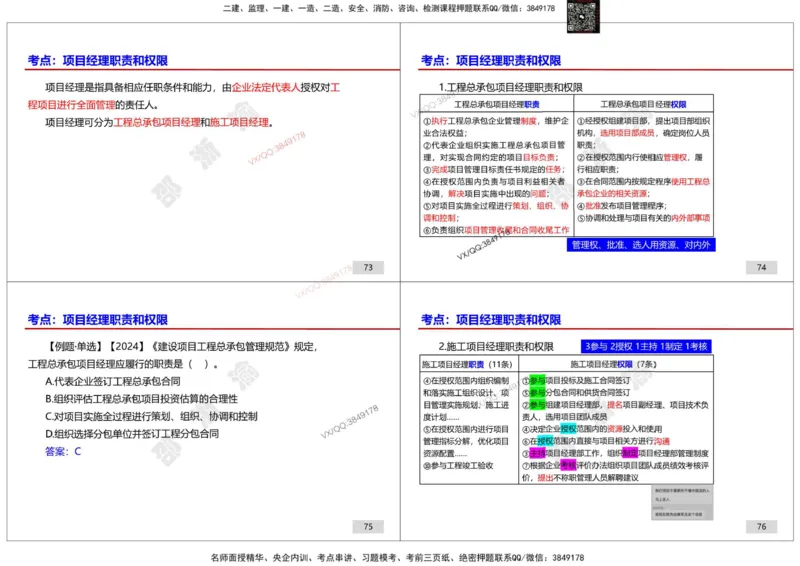The width and height of the screenshot is (800, 566).
Task: Click table header 工程总承包项目经理职责
Action: coord(497,104)
